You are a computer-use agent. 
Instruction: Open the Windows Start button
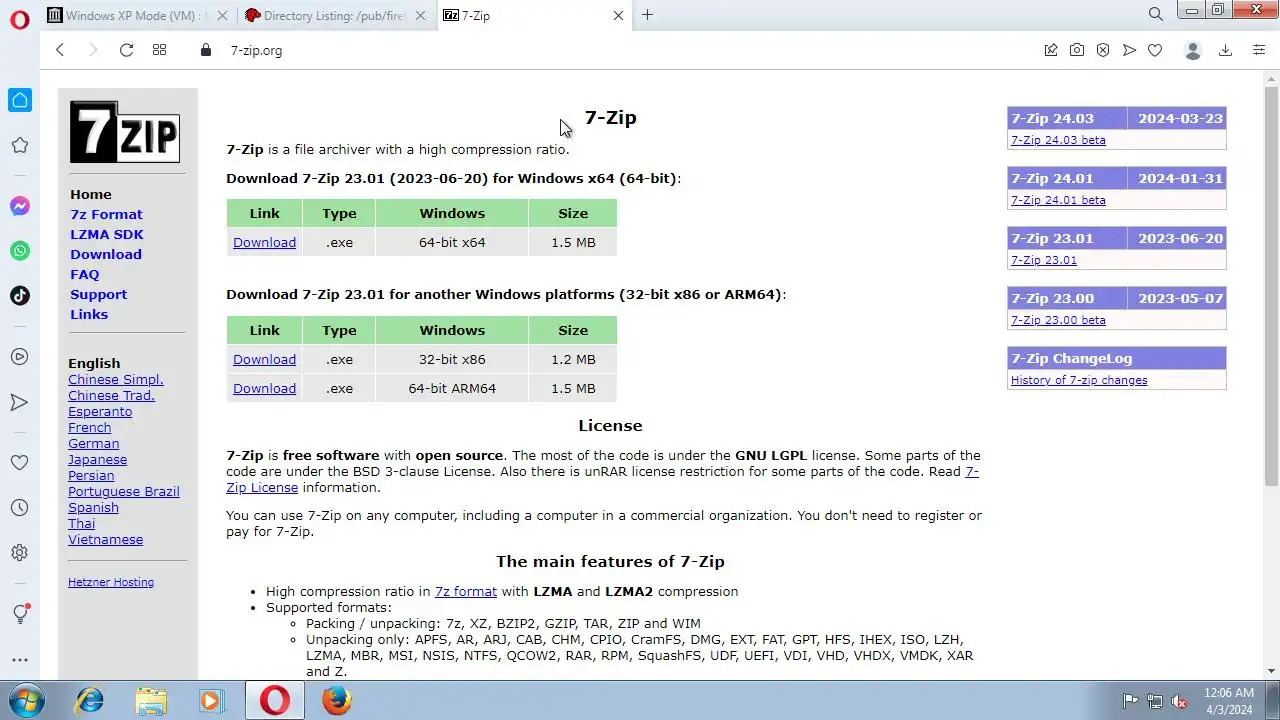(24, 700)
